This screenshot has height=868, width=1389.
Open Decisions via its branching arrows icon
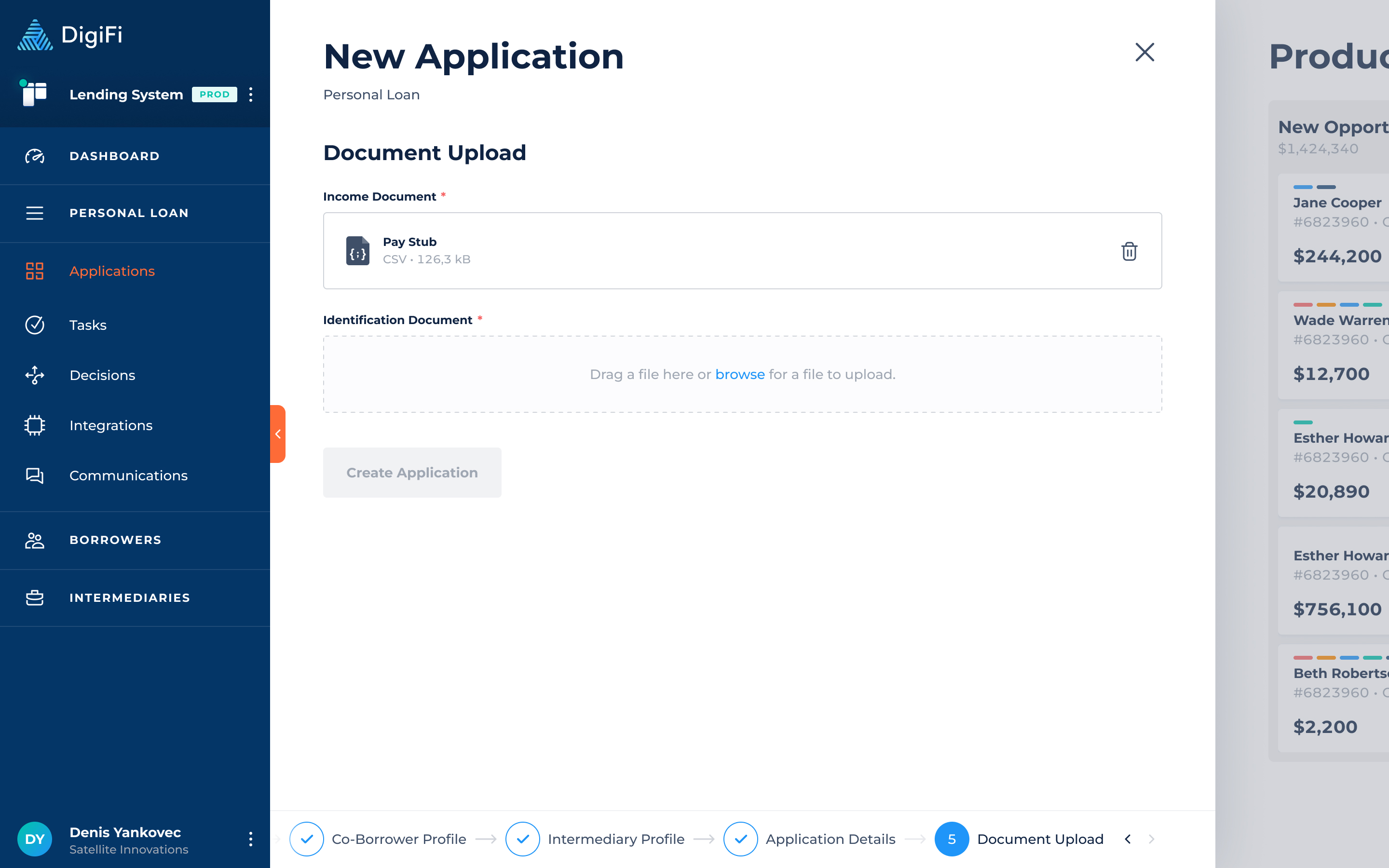[34, 376]
